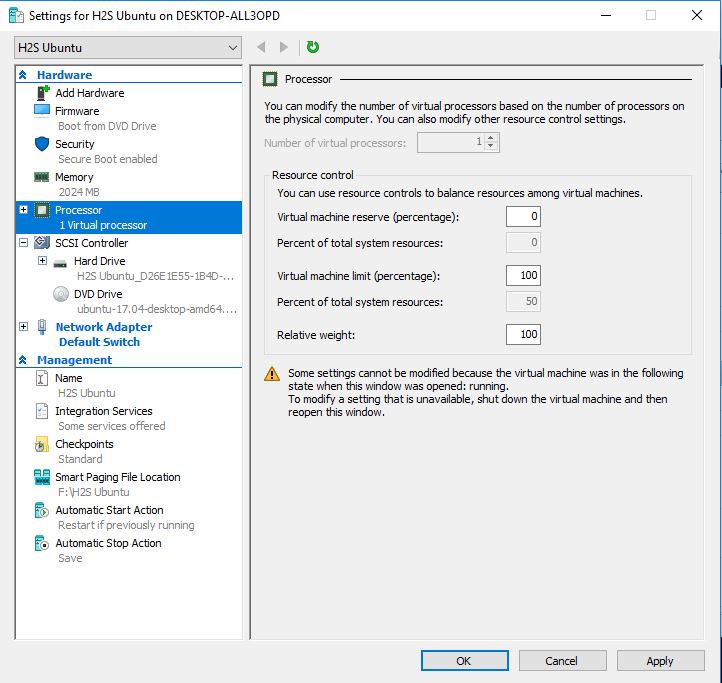Click the Automatic Start Action icon

click(41, 510)
